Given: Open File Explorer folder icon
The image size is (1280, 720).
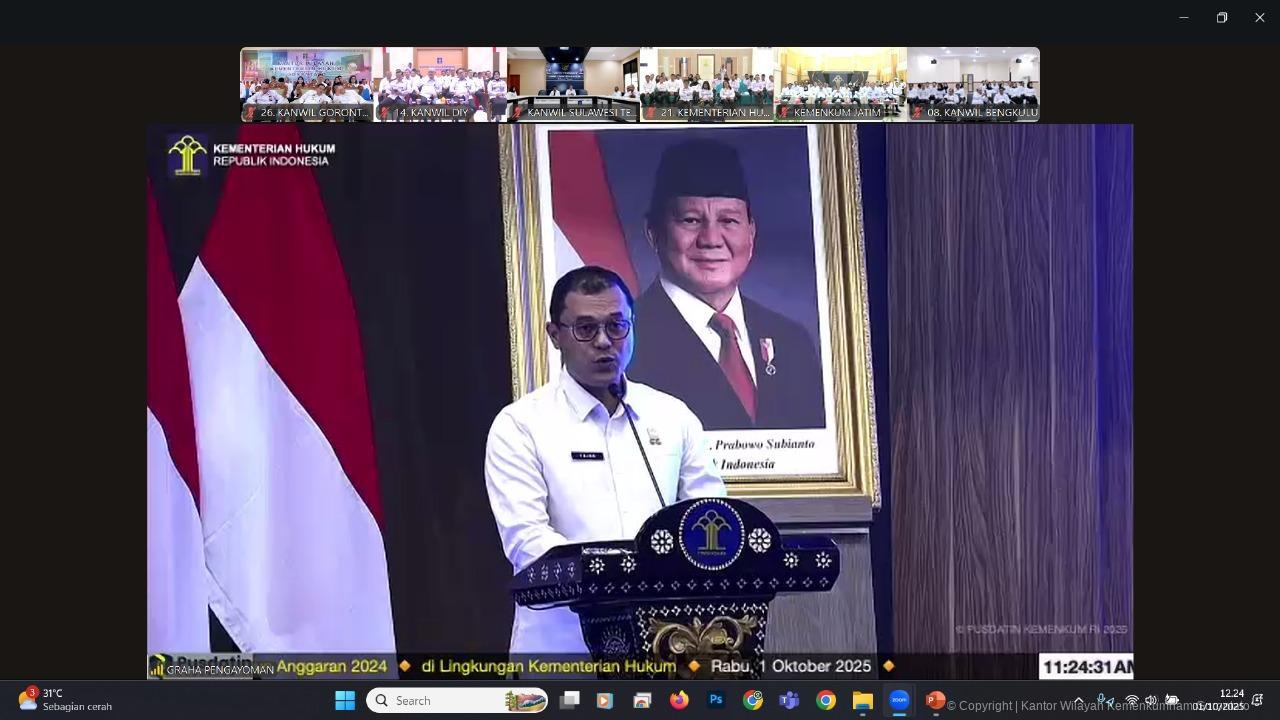Looking at the screenshot, I should [x=862, y=701].
